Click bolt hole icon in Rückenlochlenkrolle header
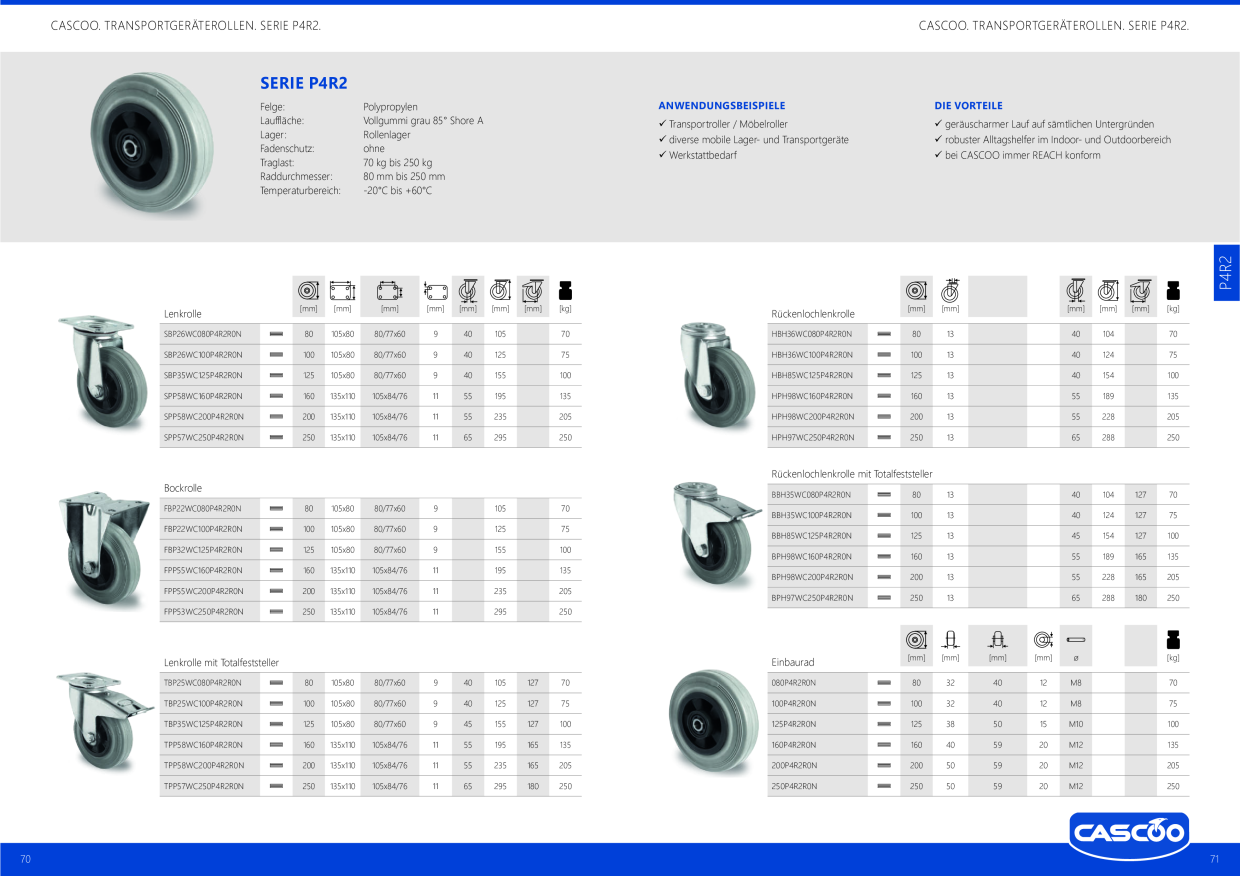The width and height of the screenshot is (1240, 876). pyautogui.click(x=950, y=290)
